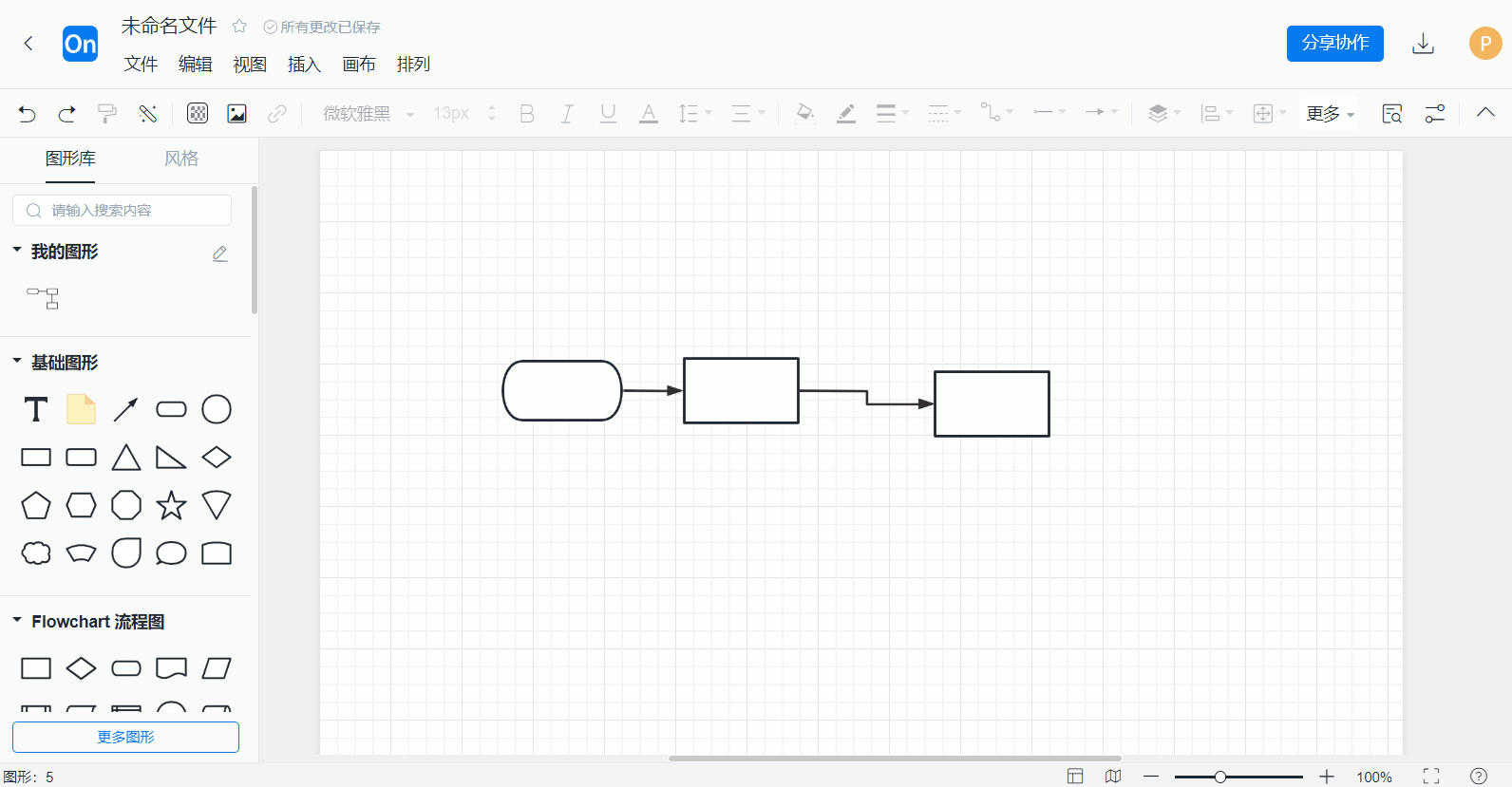The height and width of the screenshot is (787, 1512).
Task: Collapse the top toolbar with chevron
Action: (1485, 113)
